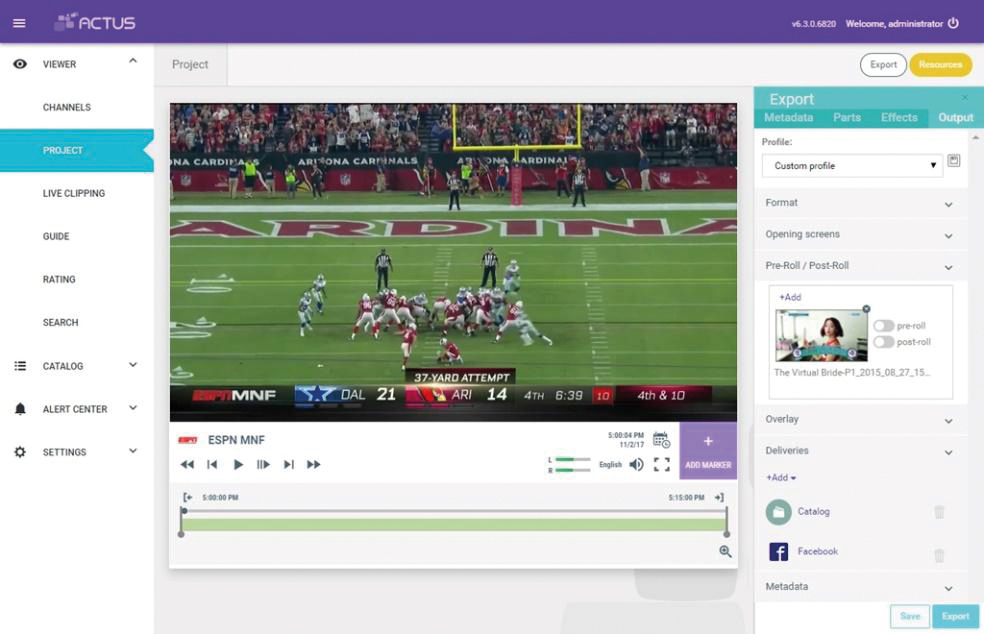Skip to previous frame marker
984x634 pixels.
pos(212,465)
